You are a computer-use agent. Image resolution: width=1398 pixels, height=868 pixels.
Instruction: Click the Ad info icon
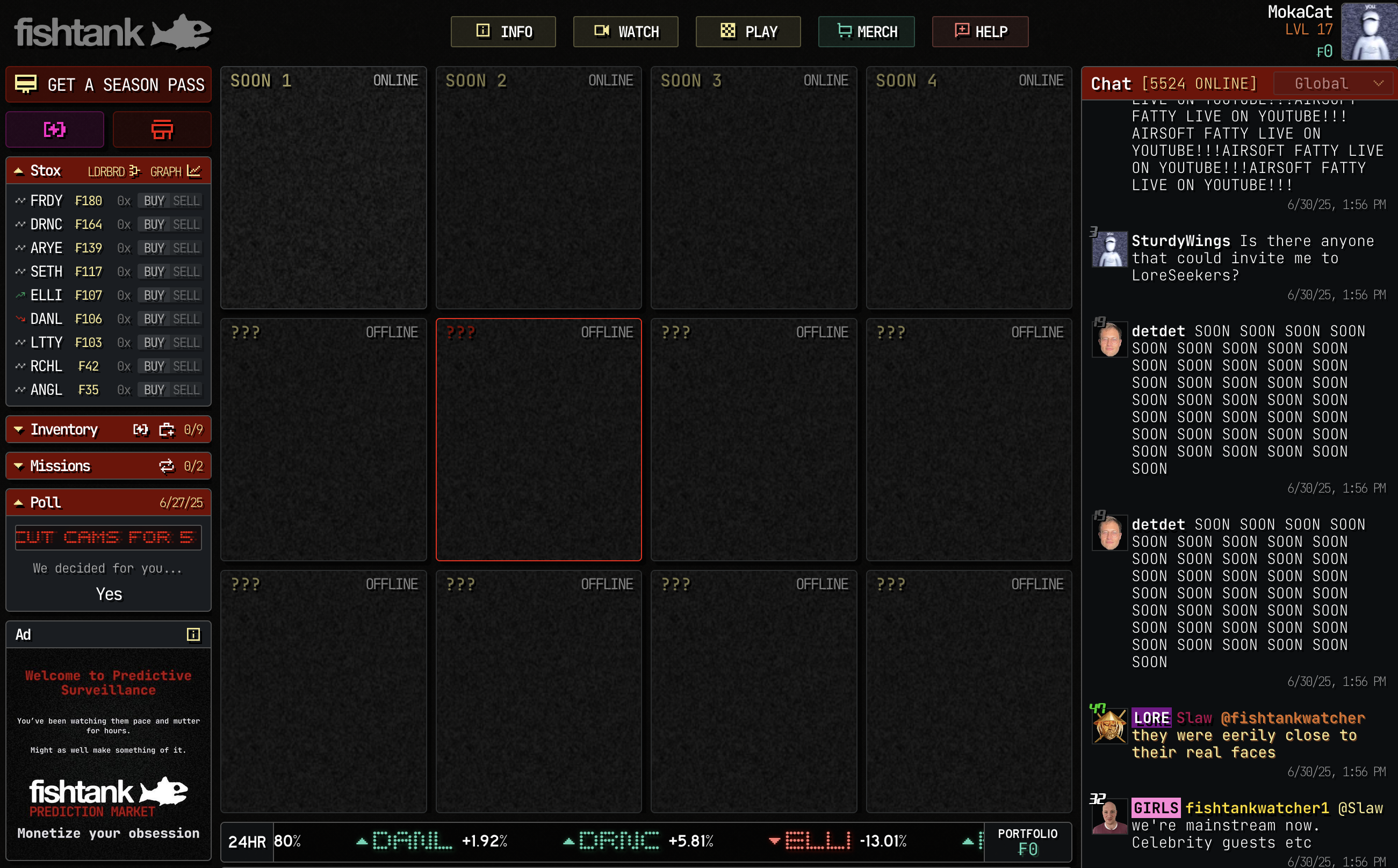pos(193,634)
